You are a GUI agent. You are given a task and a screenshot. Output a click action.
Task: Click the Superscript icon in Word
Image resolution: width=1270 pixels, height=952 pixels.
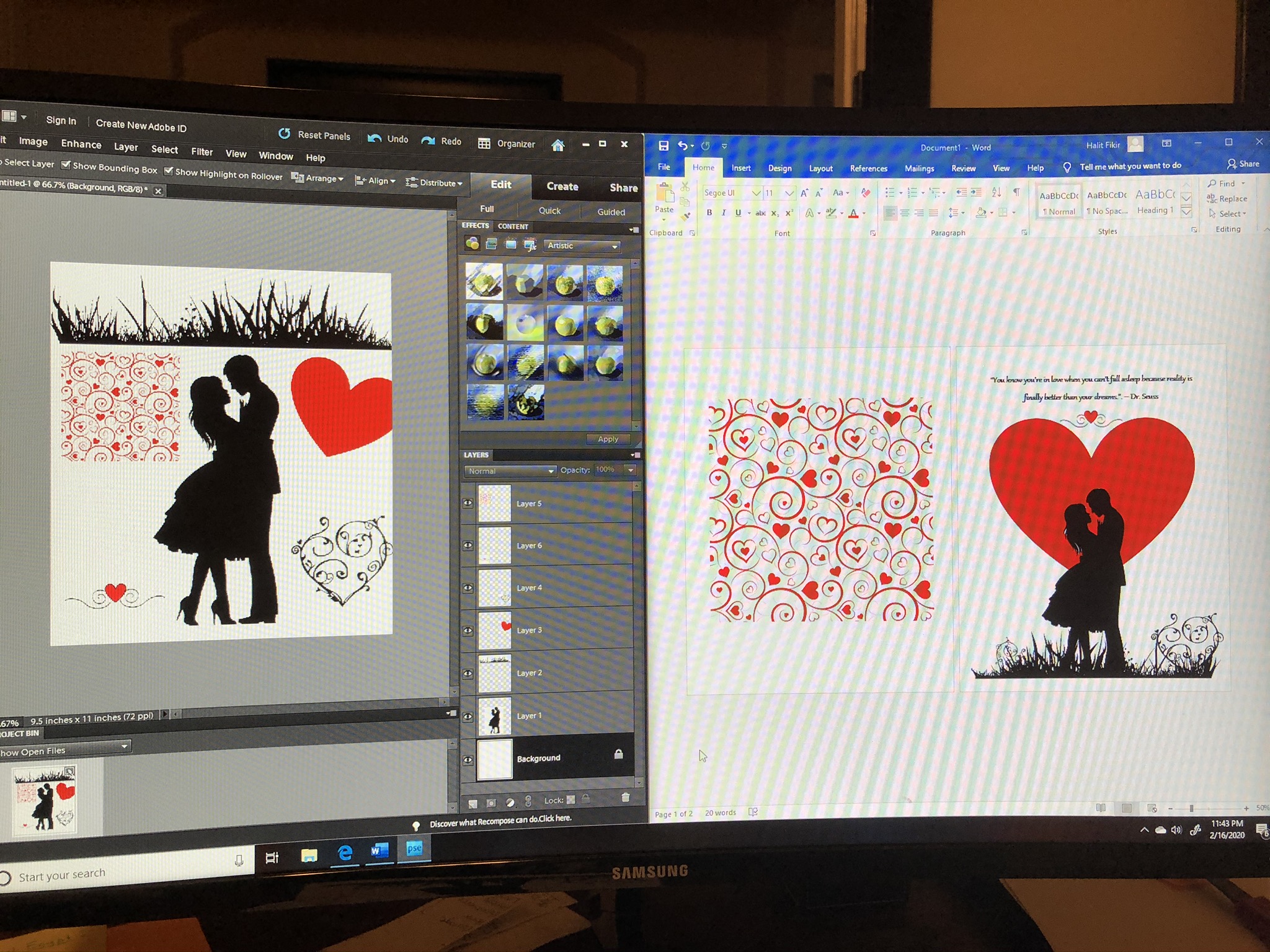coord(789,213)
